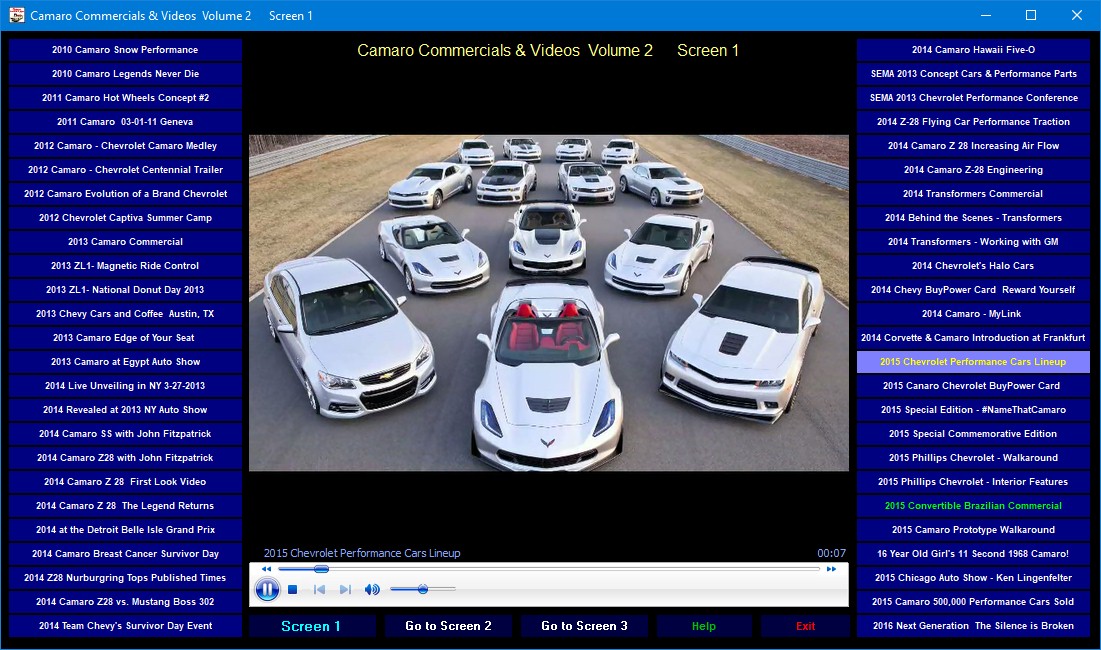Open 2013 Chevy Cars and Coffee Austin
This screenshot has height=650, width=1101.
pos(125,314)
